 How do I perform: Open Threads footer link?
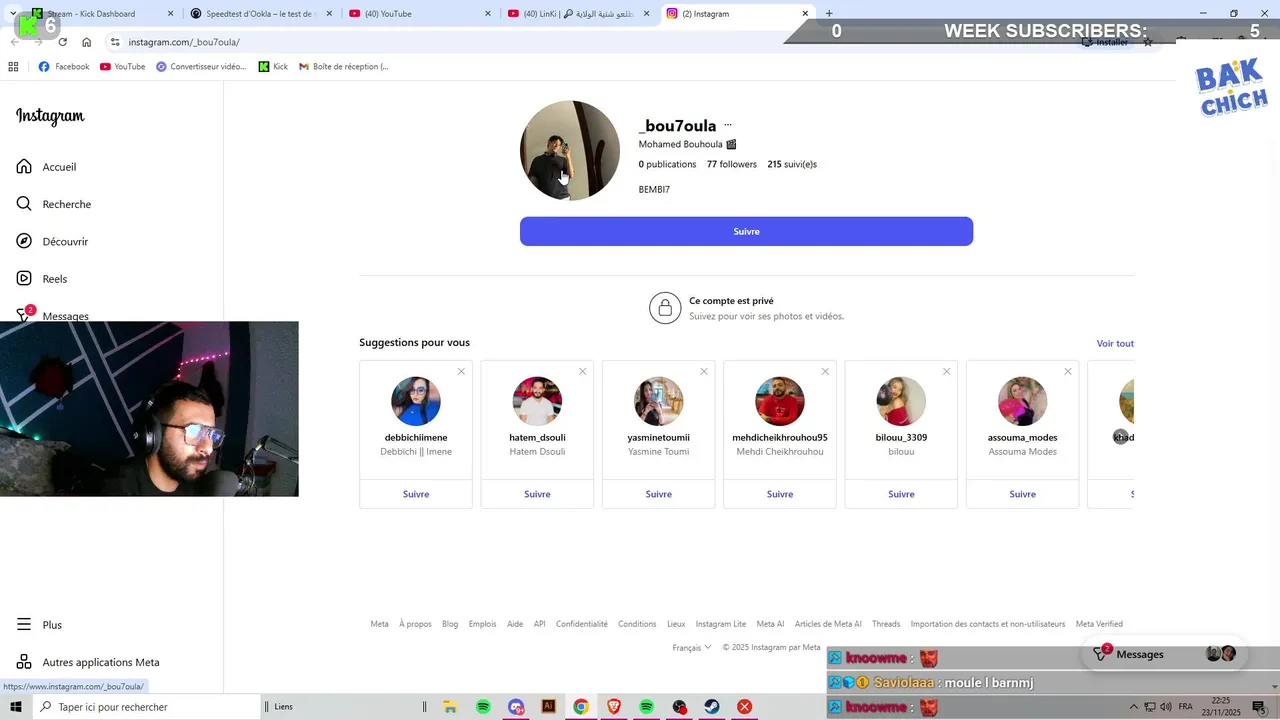886,624
